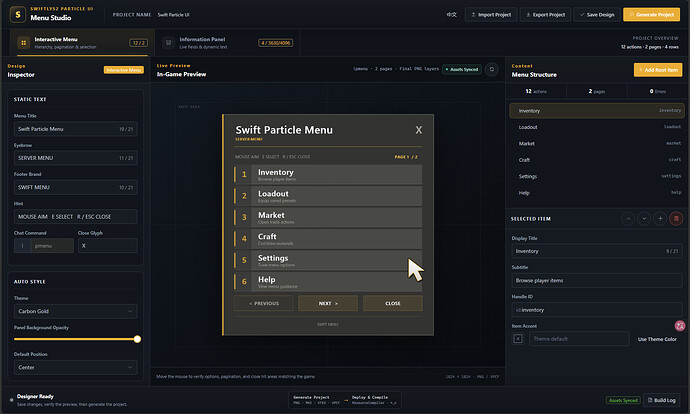The height and width of the screenshot is (414, 690).
Task: Click Inventory option in the preview menu
Action: pyautogui.click(x=328, y=174)
